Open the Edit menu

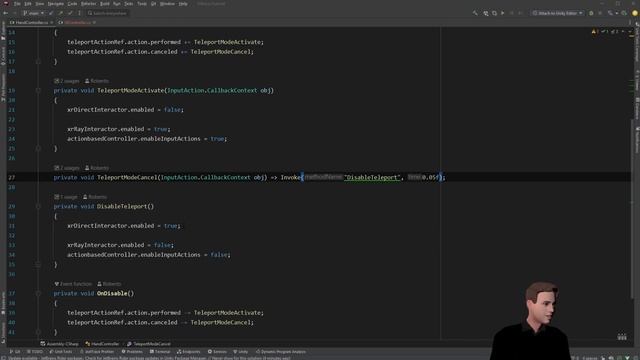[28, 4]
